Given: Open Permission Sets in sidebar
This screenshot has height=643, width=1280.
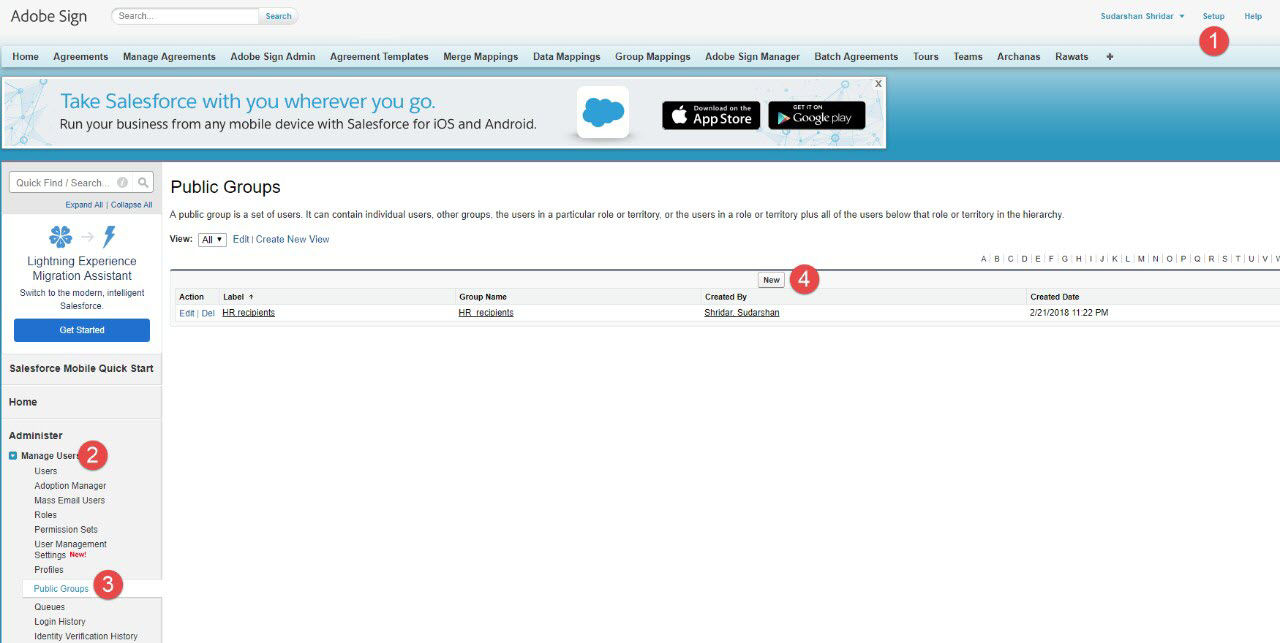Looking at the screenshot, I should 66,530.
